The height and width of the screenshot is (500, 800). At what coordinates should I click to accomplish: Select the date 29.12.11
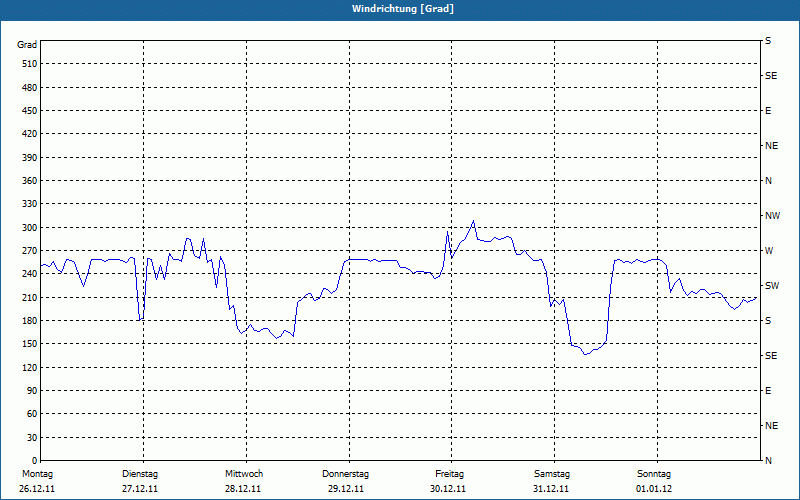tap(346, 489)
